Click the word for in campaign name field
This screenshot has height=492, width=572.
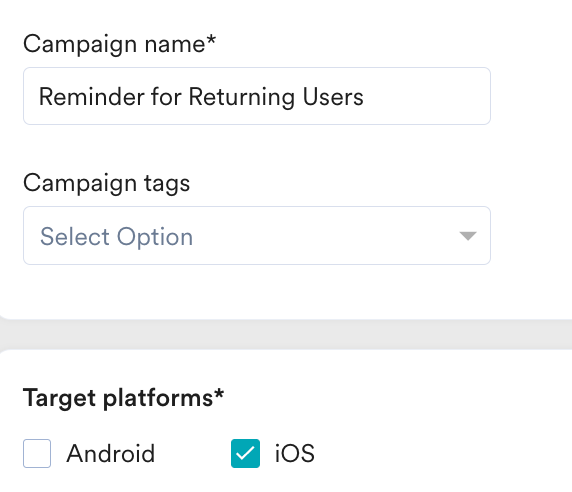click(x=166, y=97)
